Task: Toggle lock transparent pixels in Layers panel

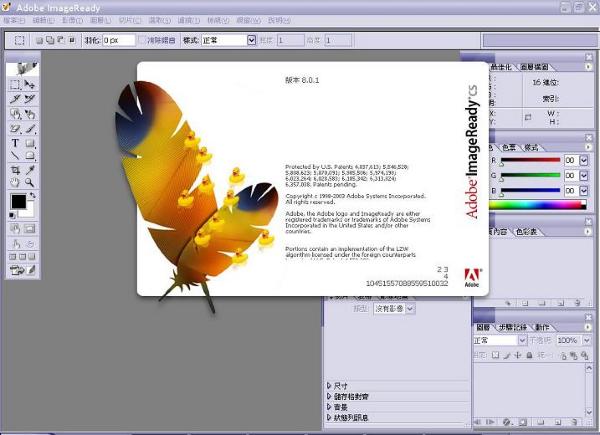Action: [496, 355]
